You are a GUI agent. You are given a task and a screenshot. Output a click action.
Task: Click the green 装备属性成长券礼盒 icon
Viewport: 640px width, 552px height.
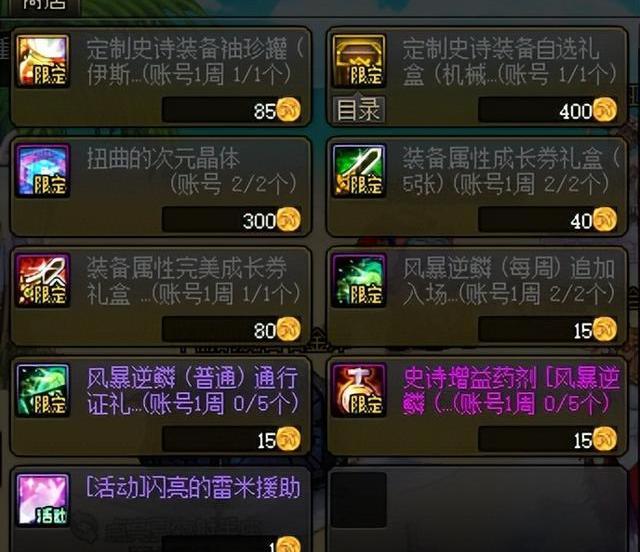359,170
